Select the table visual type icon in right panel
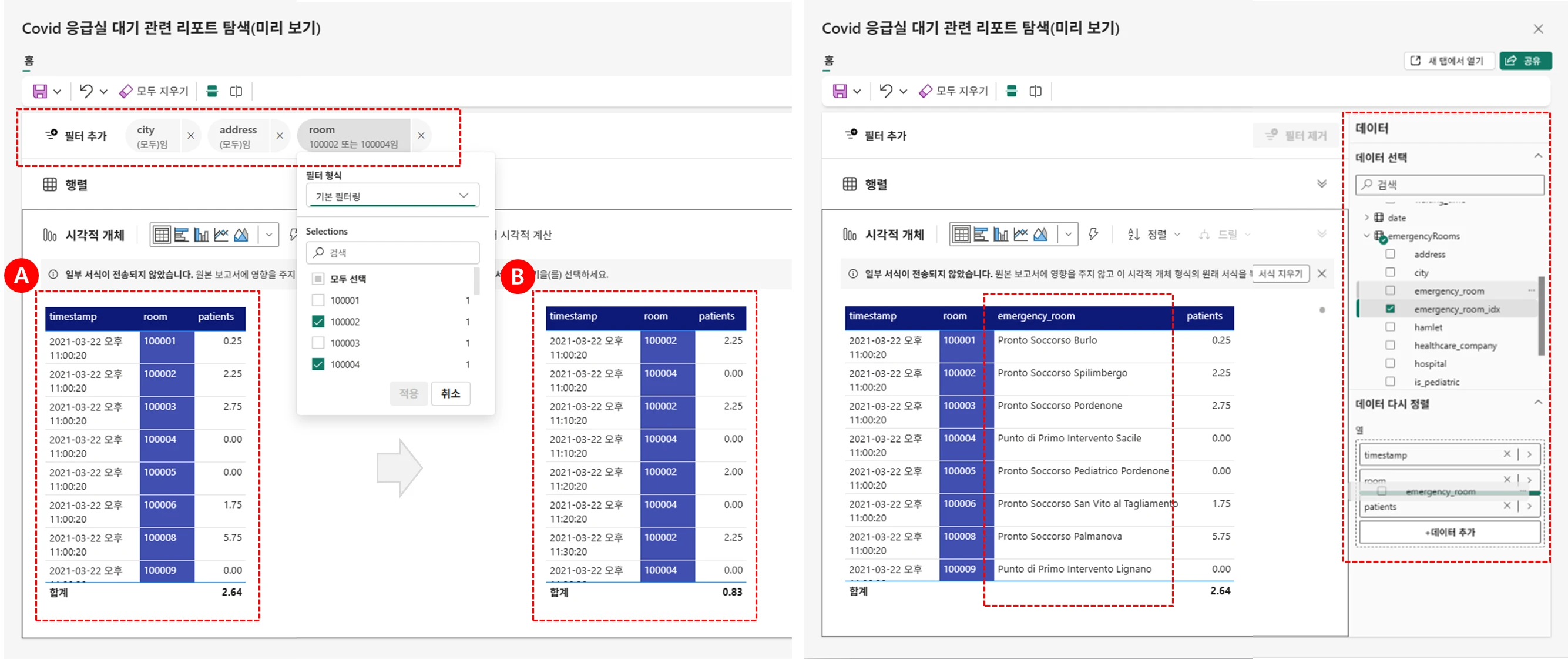Viewport: 1568px width, 659px height. [961, 235]
